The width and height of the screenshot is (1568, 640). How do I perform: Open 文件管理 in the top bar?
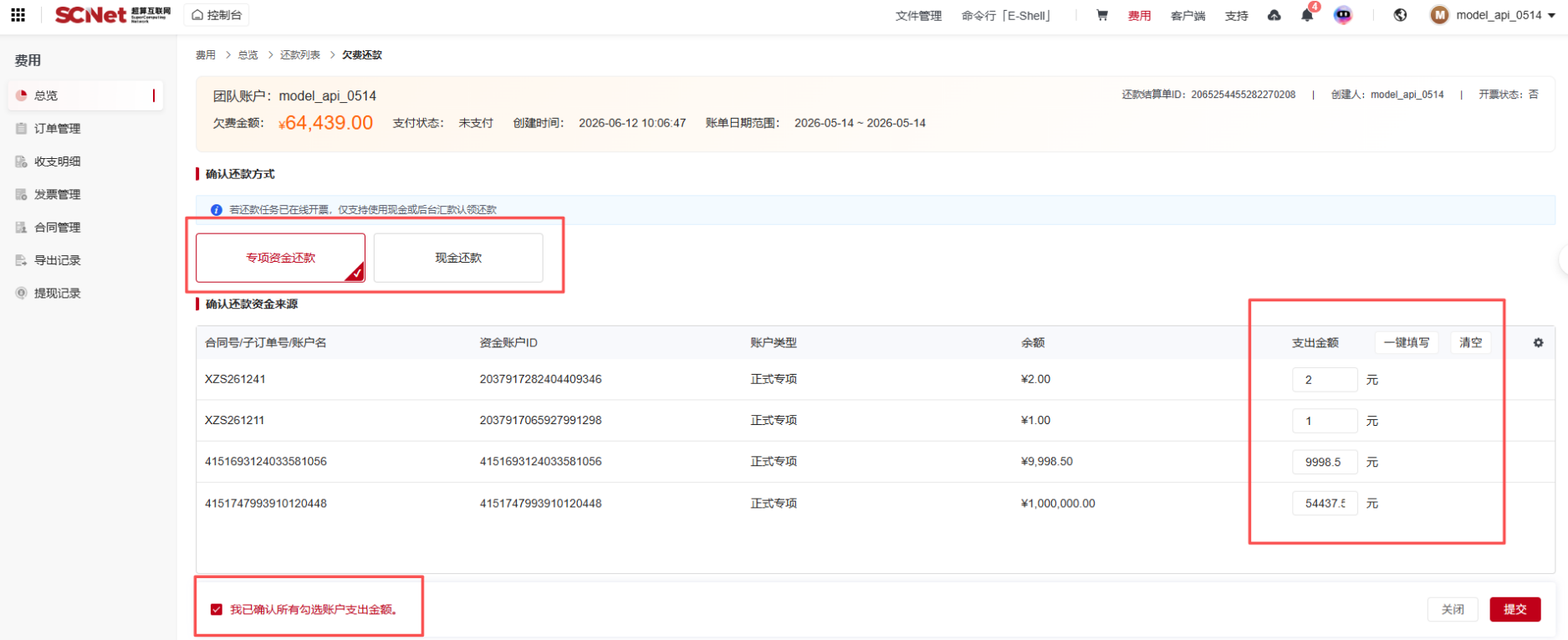tap(918, 16)
